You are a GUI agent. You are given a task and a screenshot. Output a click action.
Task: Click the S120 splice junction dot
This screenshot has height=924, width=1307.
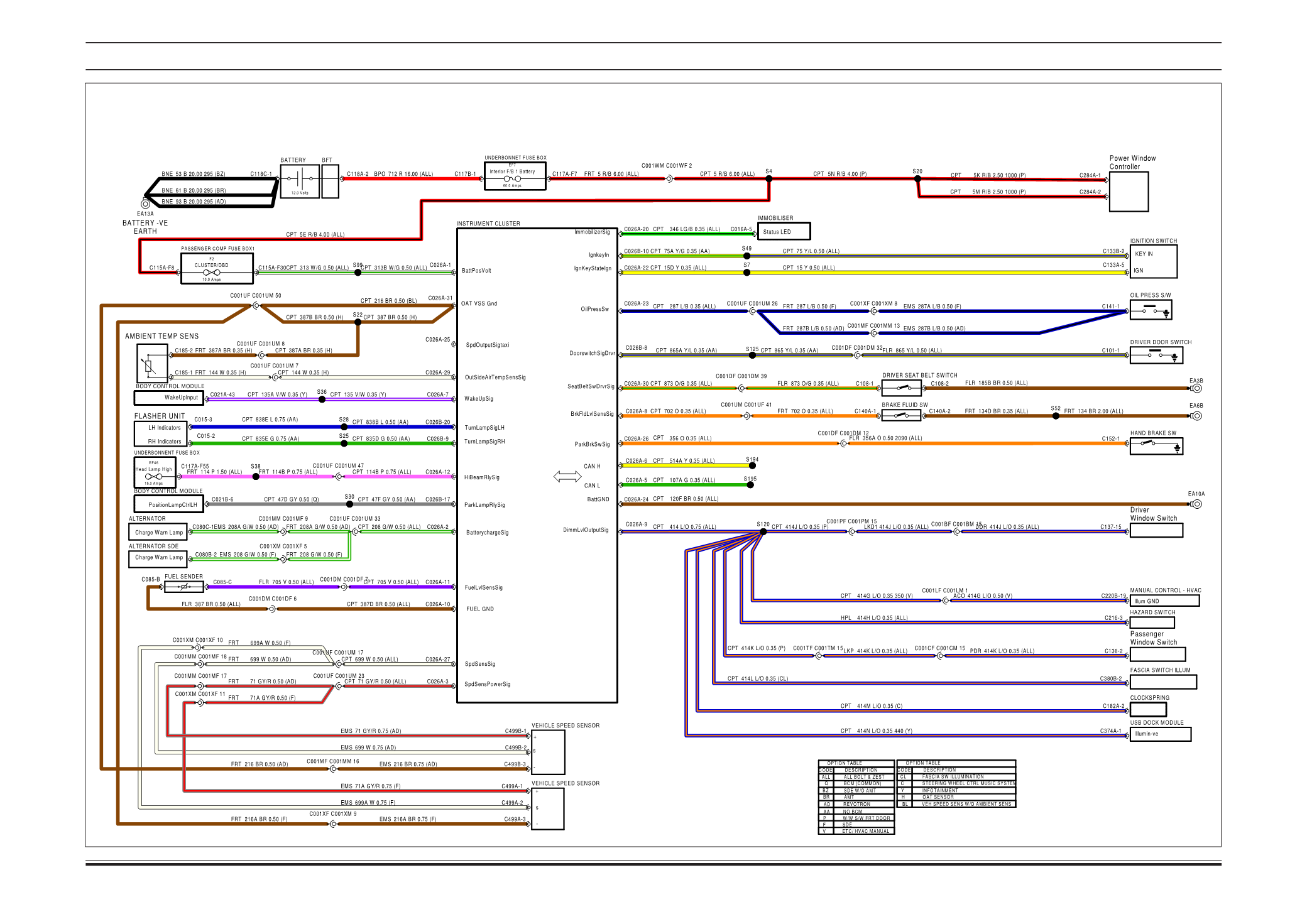pyautogui.click(x=763, y=532)
